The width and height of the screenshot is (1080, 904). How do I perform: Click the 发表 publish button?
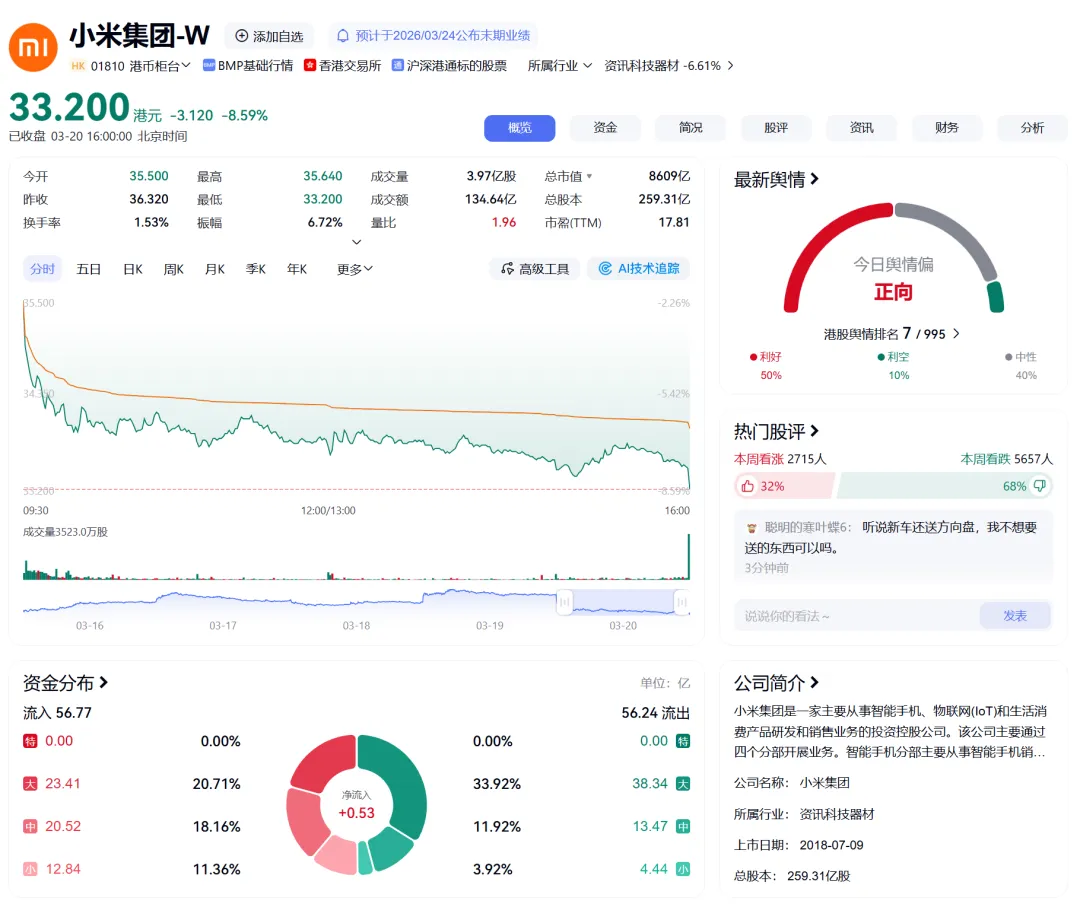click(x=1015, y=616)
